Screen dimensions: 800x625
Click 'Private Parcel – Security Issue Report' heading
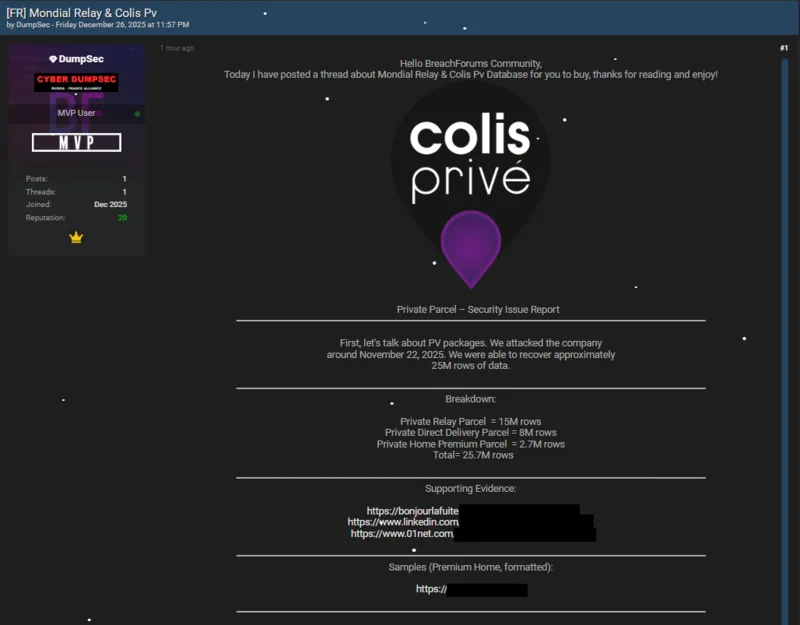[478, 309]
